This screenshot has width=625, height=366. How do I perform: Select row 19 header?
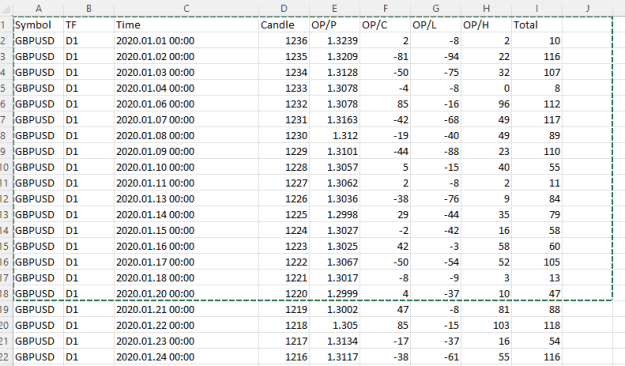click(x=5, y=309)
